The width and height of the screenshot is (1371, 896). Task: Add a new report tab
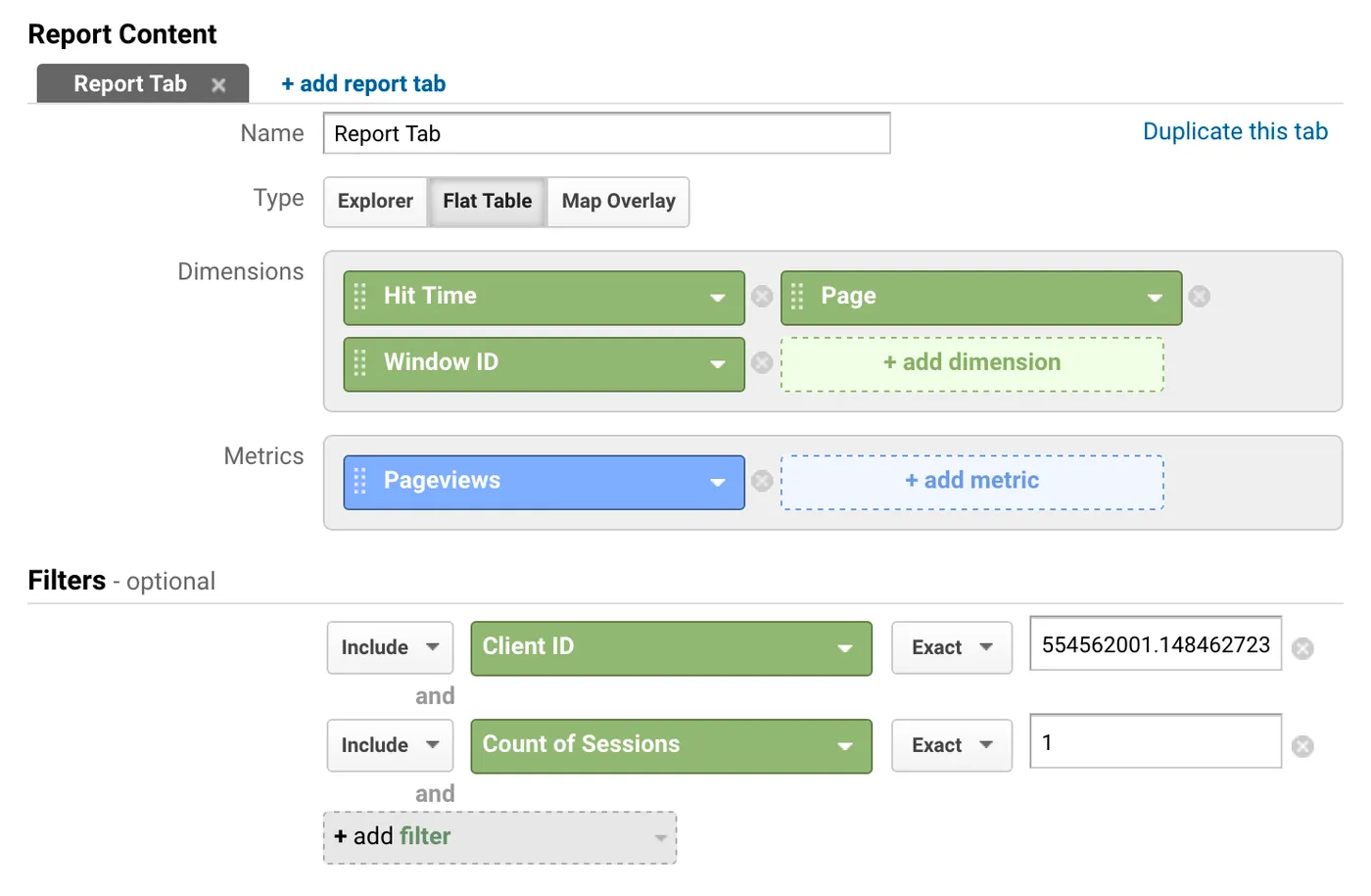coord(363,84)
